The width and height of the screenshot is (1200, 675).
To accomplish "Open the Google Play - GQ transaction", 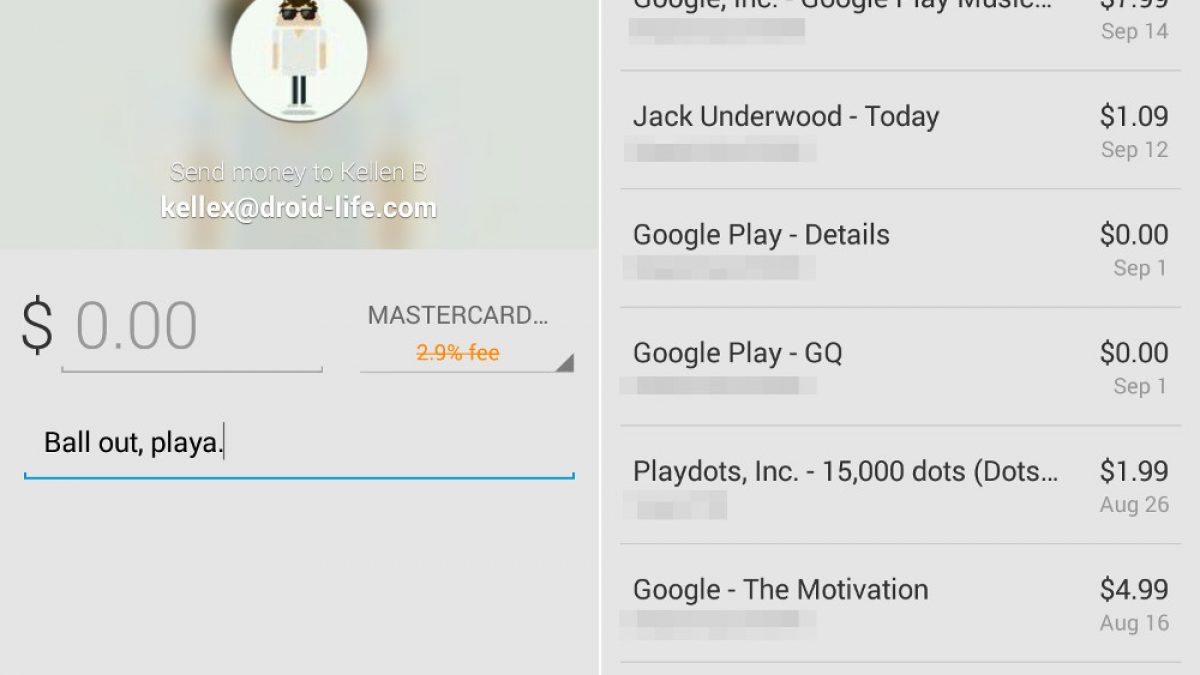I will point(900,366).
